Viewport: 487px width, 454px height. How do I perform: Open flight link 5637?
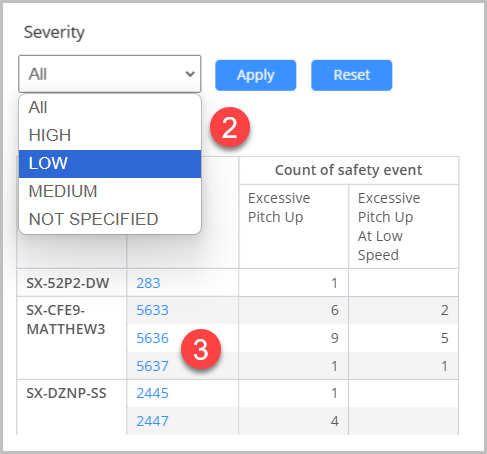click(152, 366)
